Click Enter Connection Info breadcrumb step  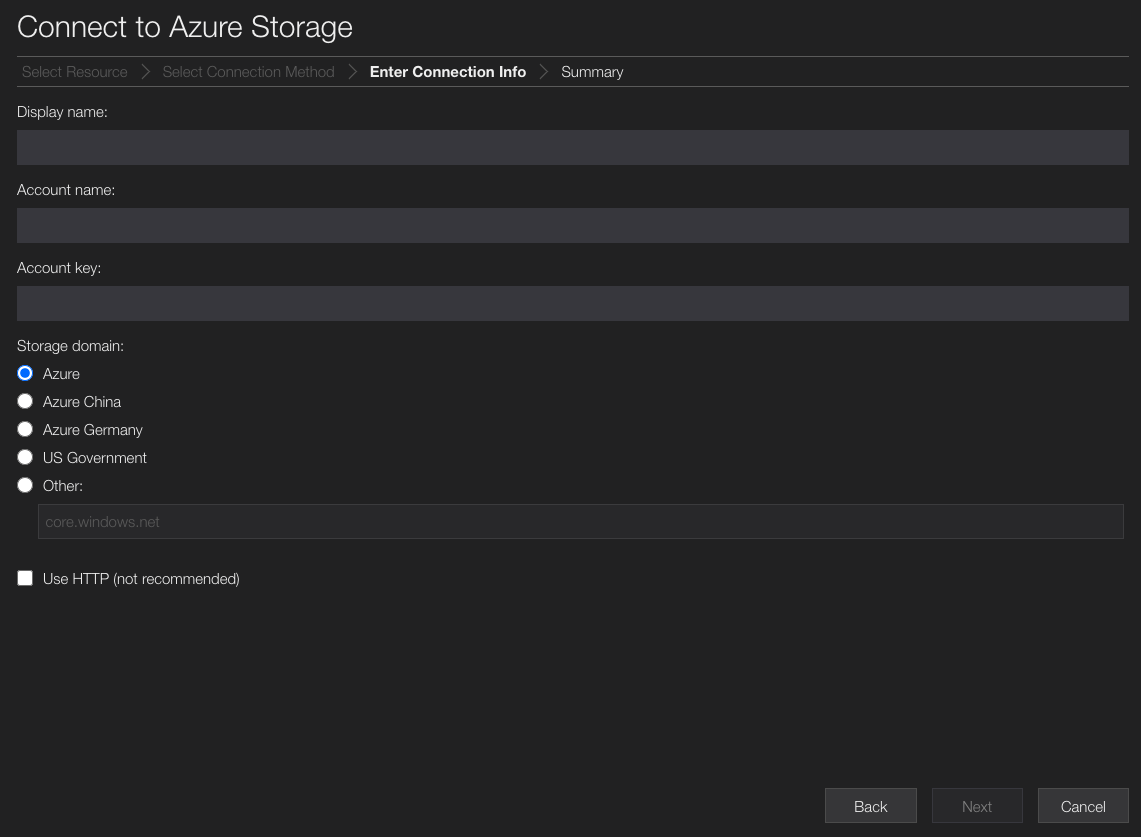click(448, 72)
